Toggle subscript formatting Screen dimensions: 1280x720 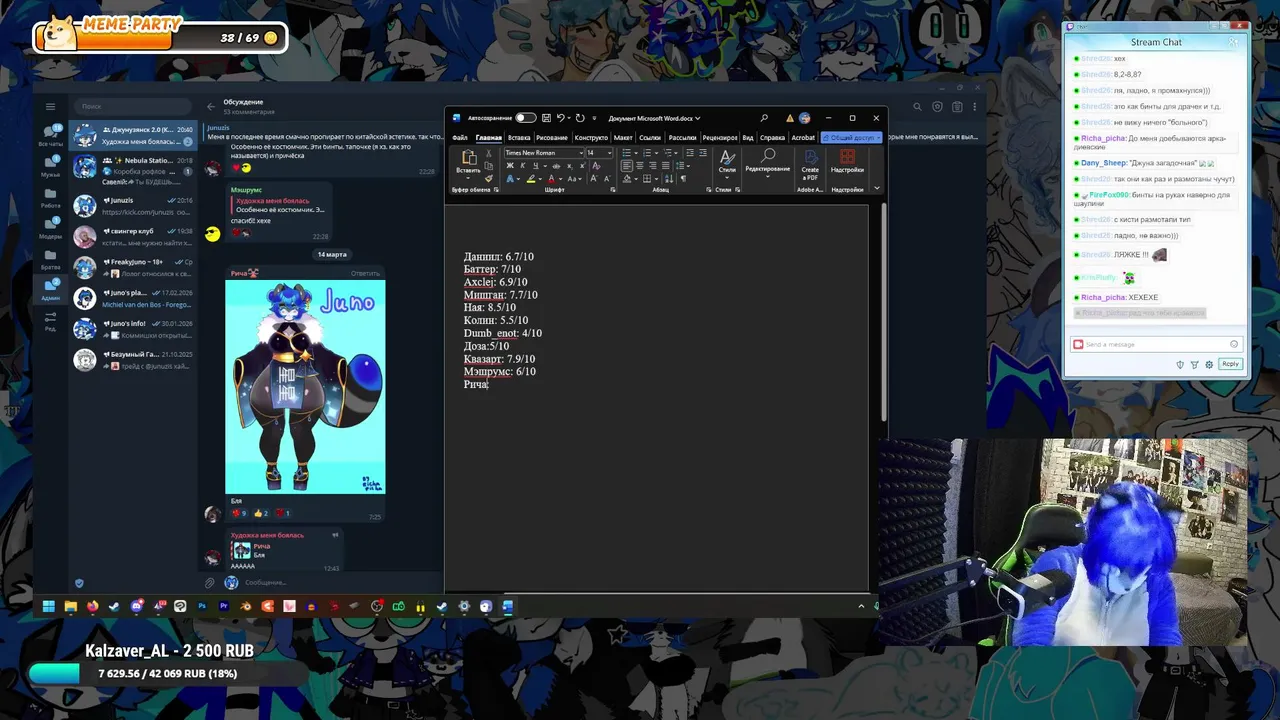pos(569,166)
